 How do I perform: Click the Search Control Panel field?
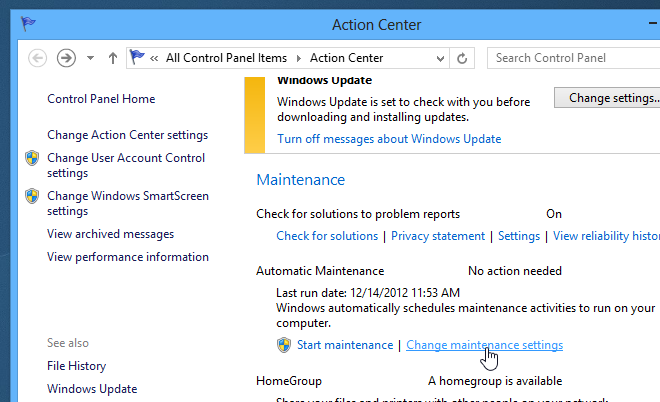tap(573, 58)
